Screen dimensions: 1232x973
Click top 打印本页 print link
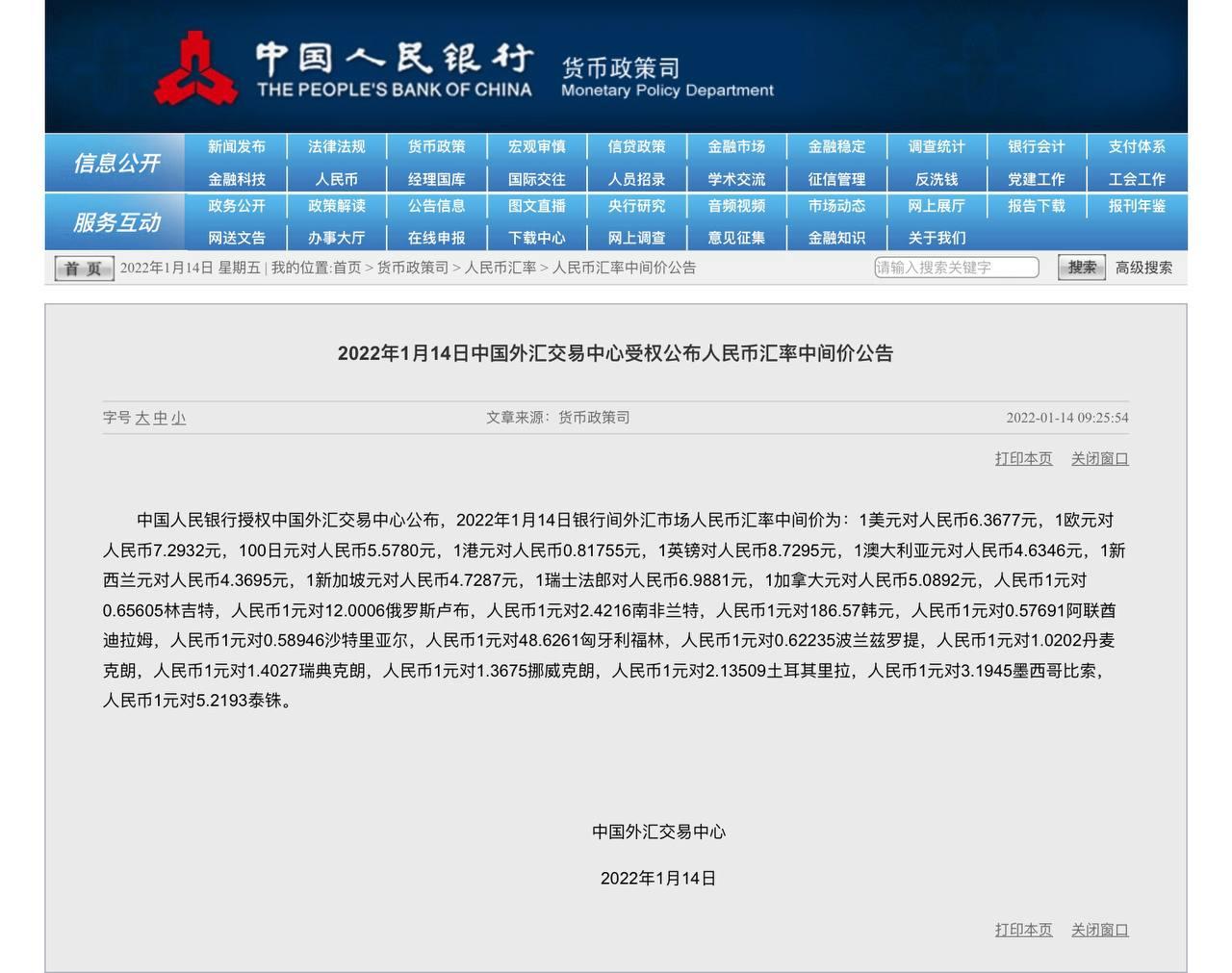[x=1024, y=458]
